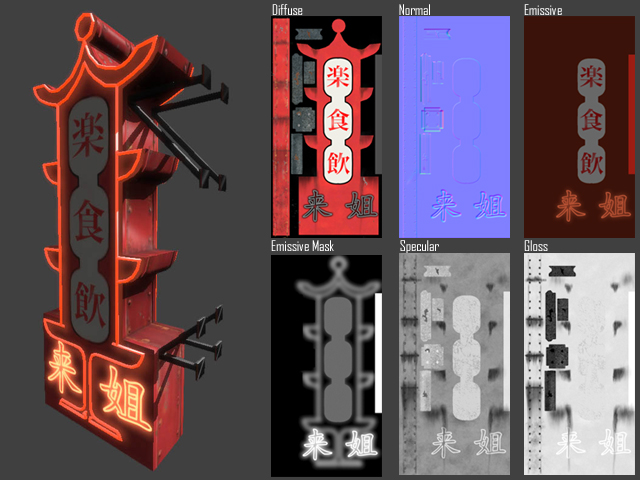Open the Emissive Mask grayscale texture
This screenshot has width=640, height=480.
pos(326,365)
